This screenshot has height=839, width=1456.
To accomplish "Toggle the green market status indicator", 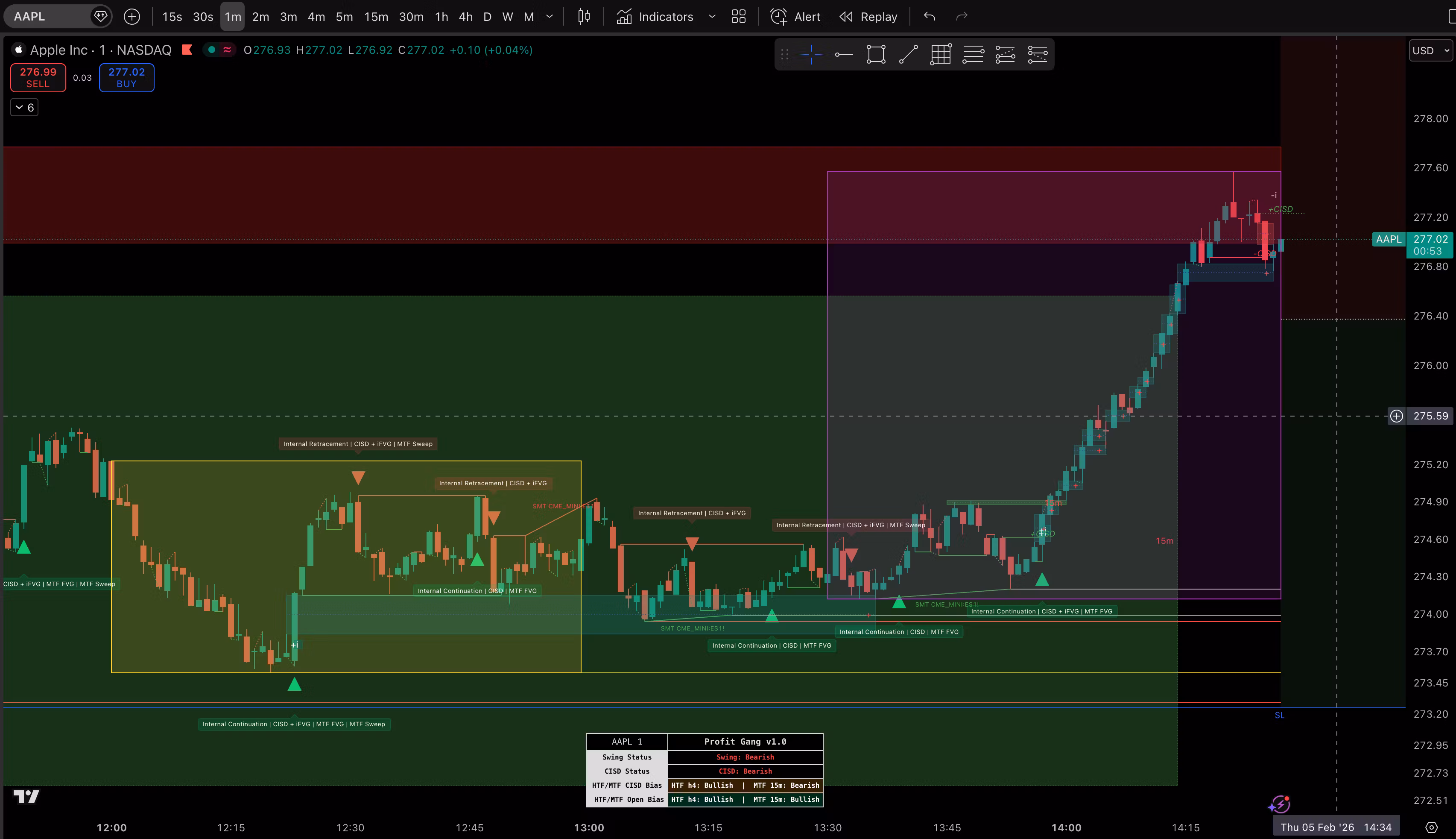I will coord(212,50).
